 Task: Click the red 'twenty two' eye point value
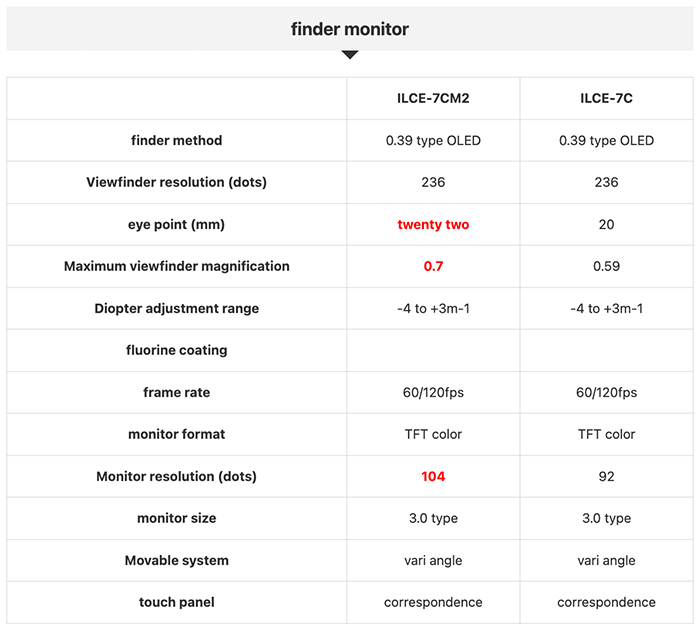click(433, 224)
